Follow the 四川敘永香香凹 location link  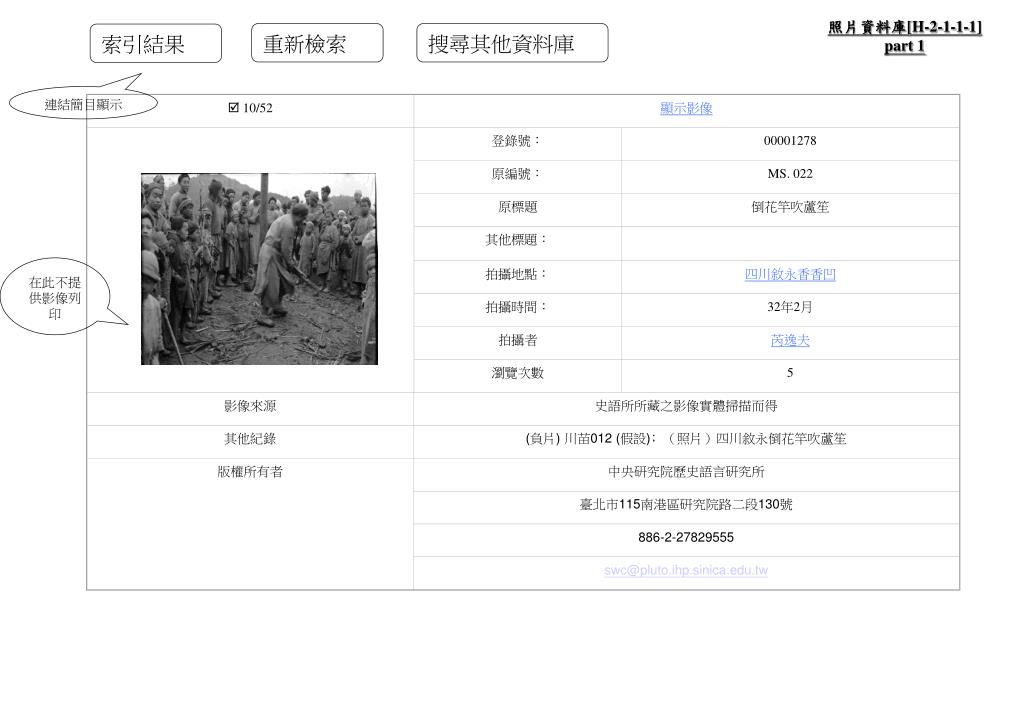(x=789, y=275)
